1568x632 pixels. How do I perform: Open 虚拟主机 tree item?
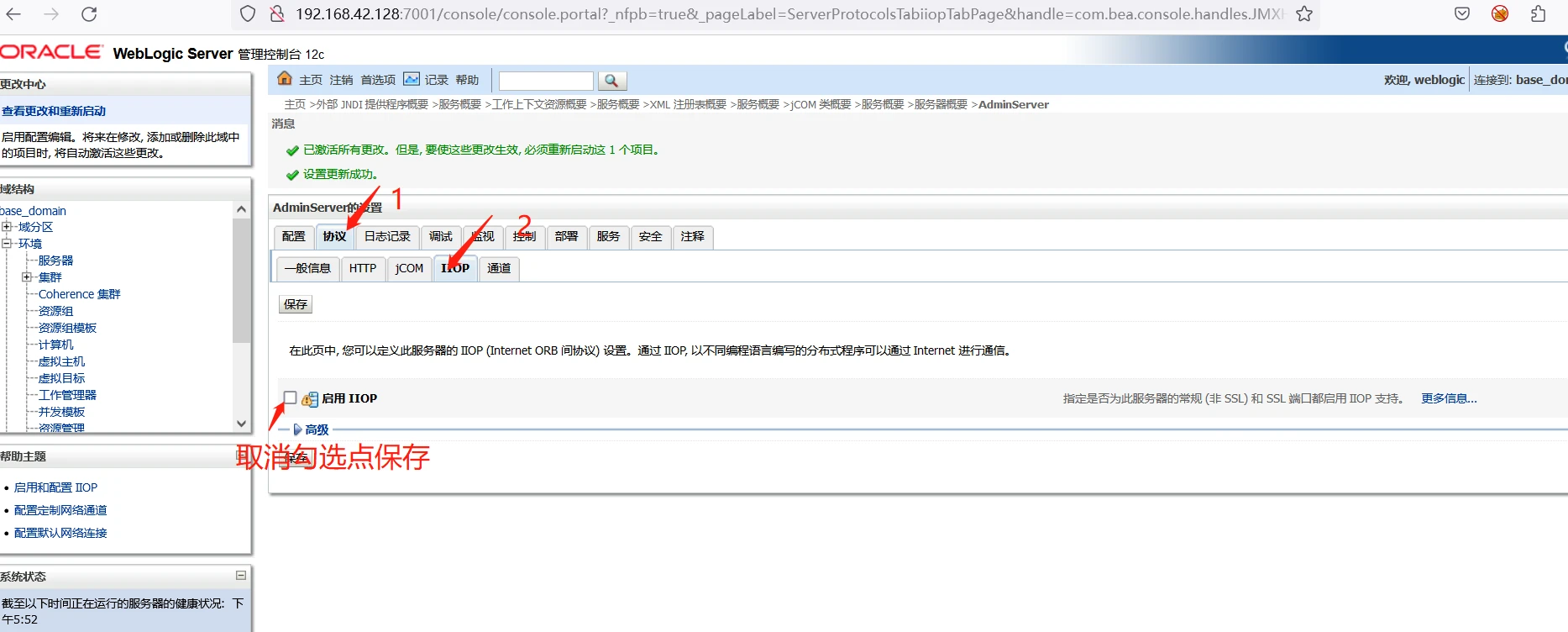[61, 361]
